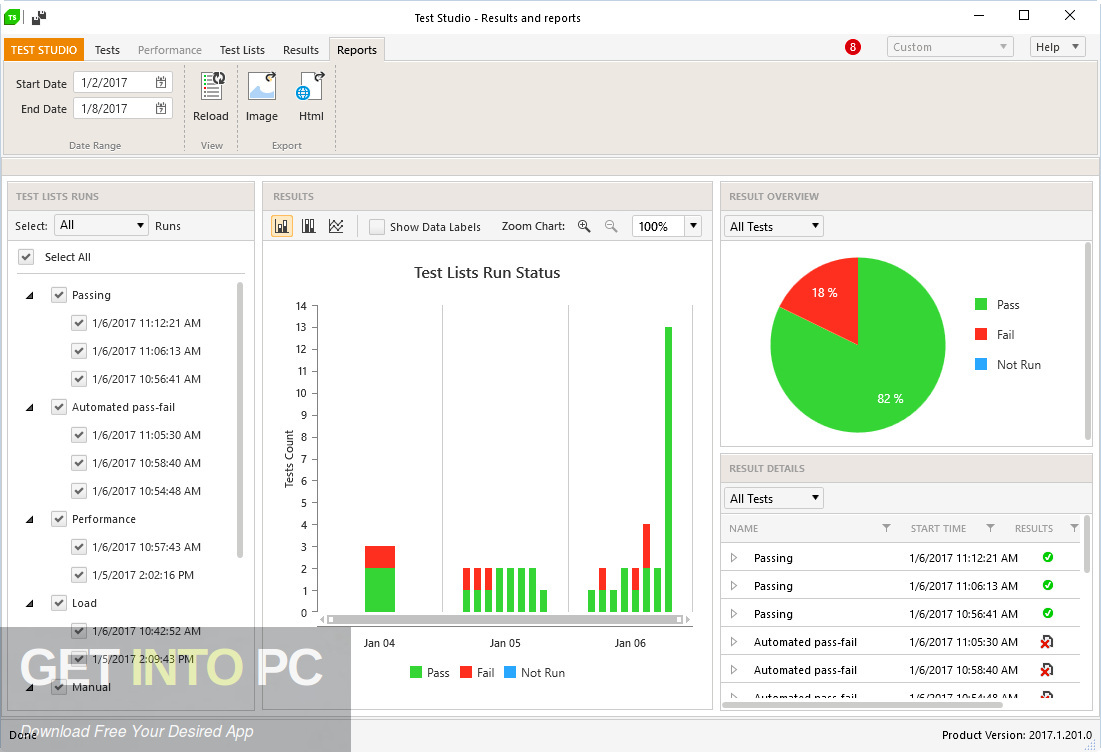Screen dimensions: 1101x752
Task: Switch to line chart view
Action: click(336, 226)
